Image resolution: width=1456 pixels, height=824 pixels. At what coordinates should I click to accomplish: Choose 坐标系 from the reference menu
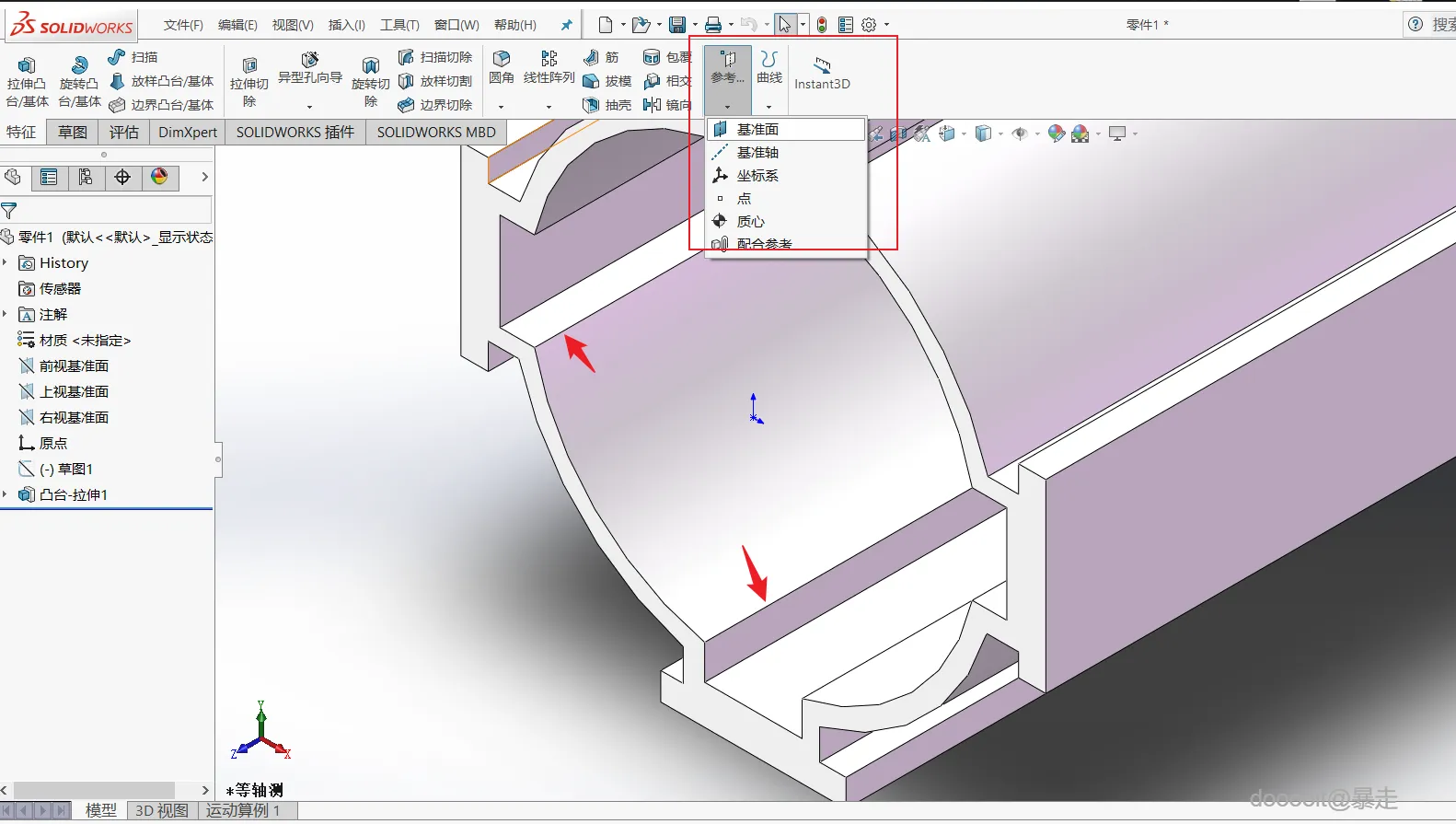(x=787, y=176)
